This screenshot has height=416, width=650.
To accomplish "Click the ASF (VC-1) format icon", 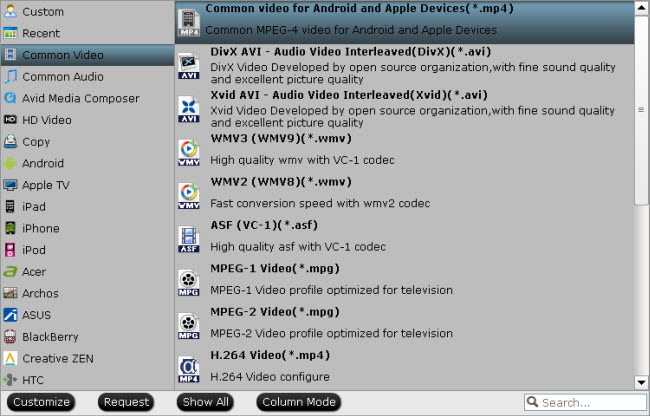I will tap(189, 239).
